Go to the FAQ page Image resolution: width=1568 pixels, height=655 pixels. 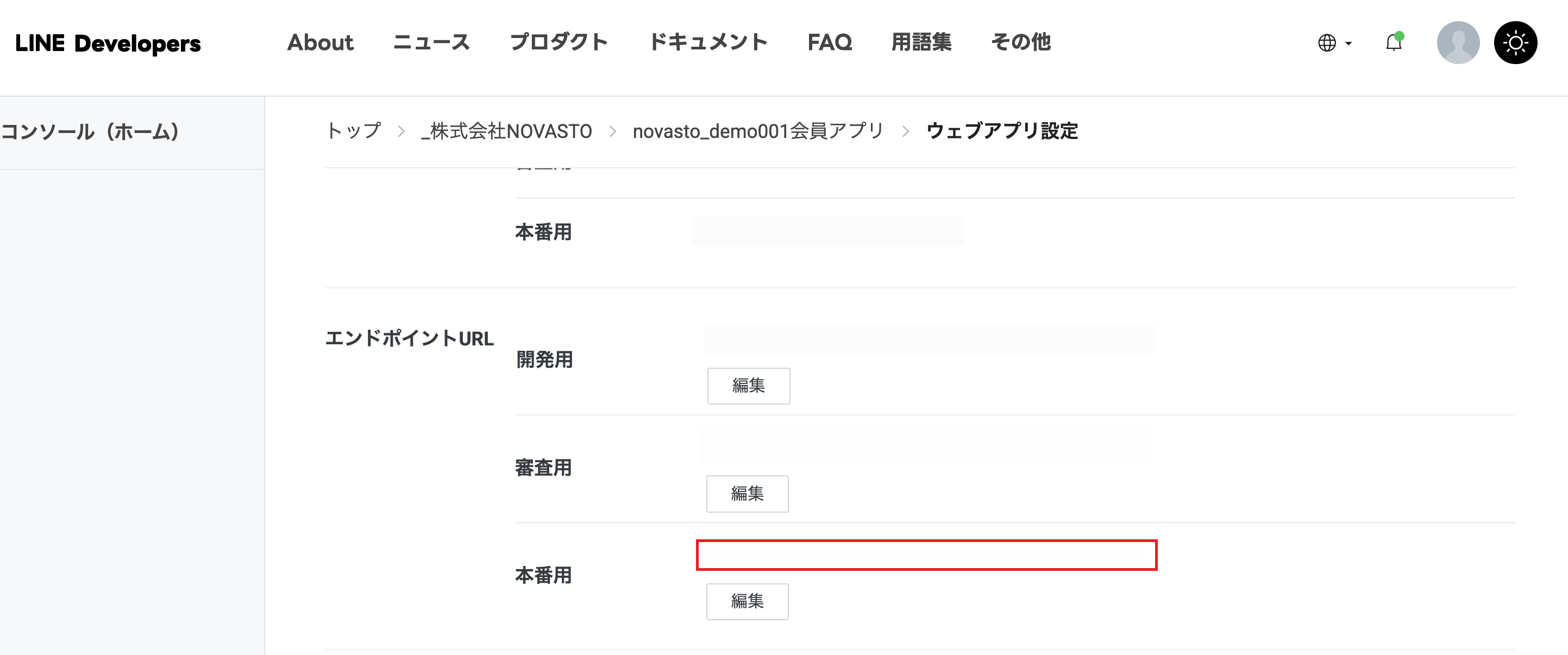[x=829, y=42]
